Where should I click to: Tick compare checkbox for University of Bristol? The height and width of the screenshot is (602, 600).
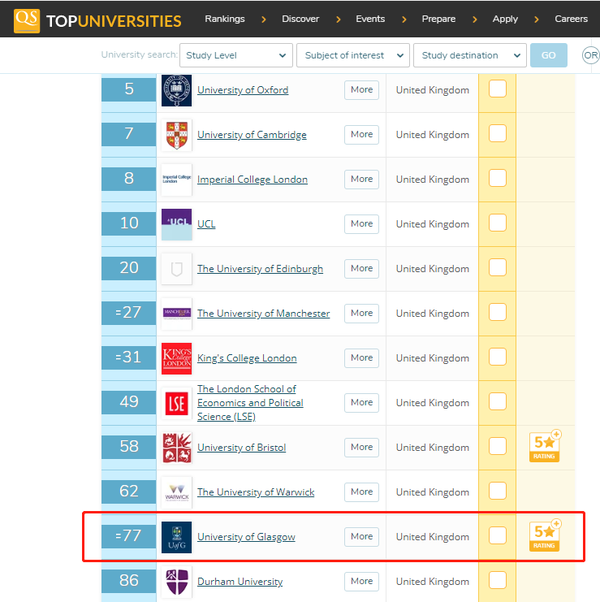[498, 446]
